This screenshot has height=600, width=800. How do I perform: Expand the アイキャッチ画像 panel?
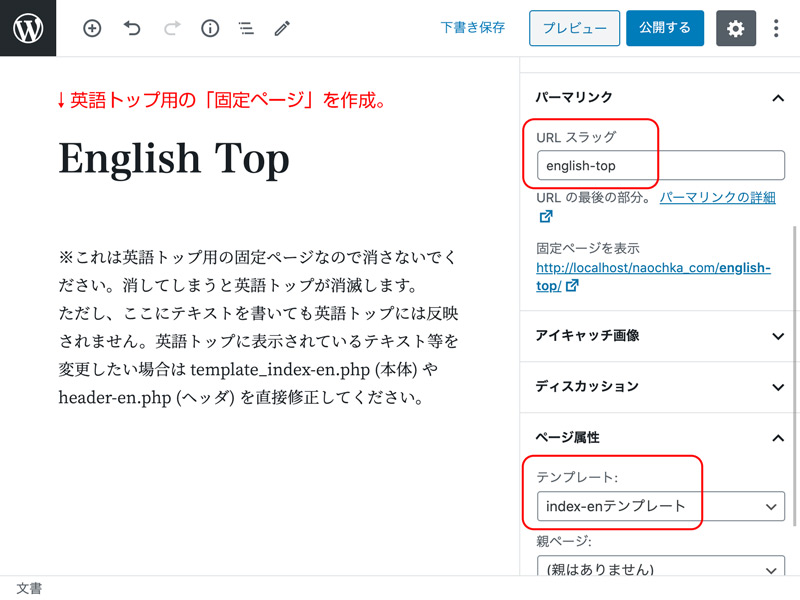[777, 336]
